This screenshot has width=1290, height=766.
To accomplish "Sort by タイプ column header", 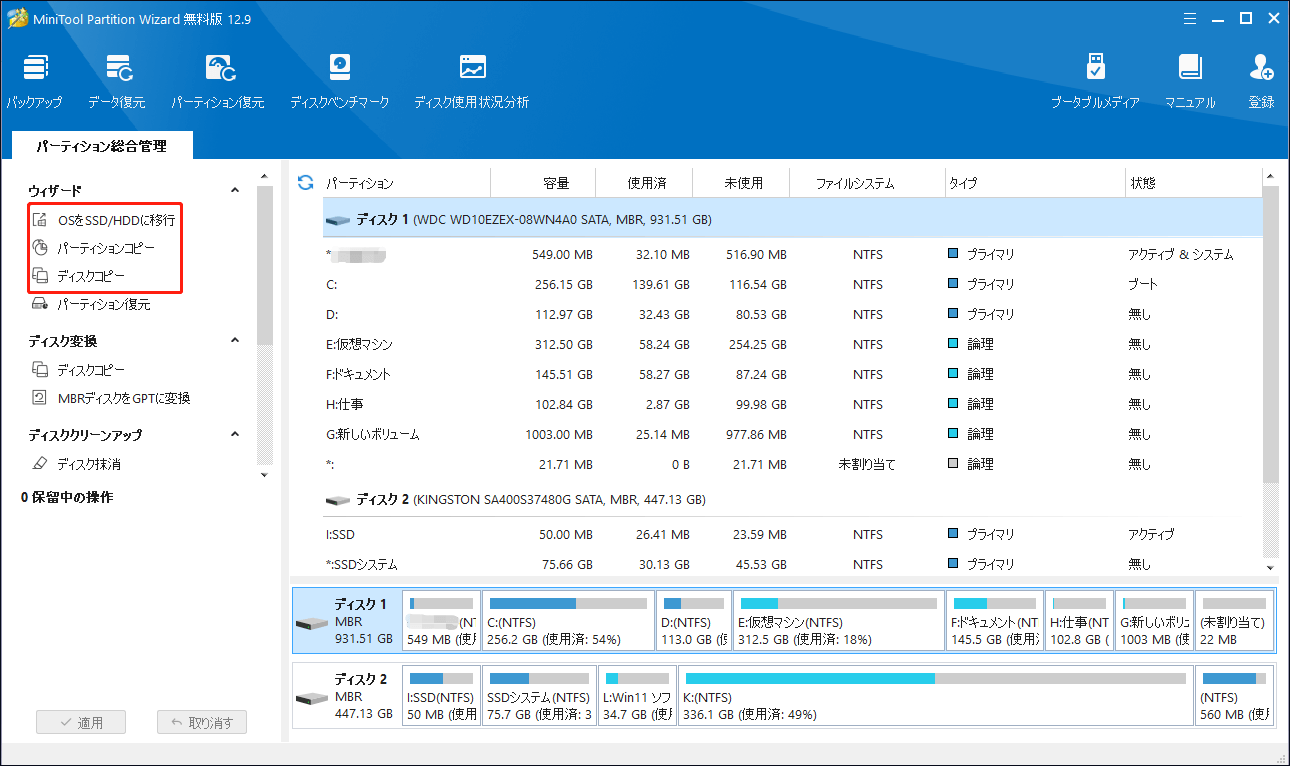I will pyautogui.click(x=963, y=184).
